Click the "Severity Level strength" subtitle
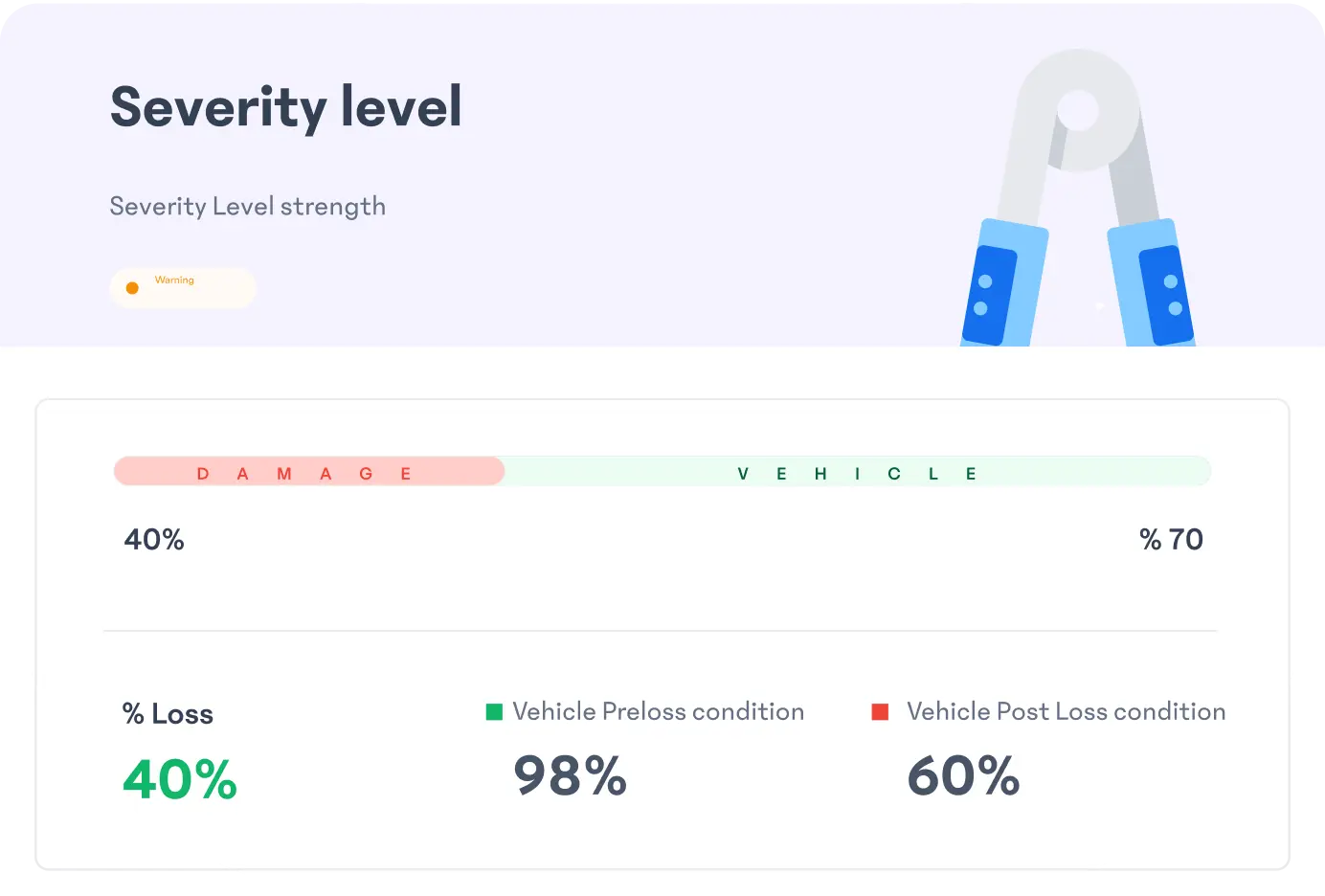This screenshot has width=1325, height=896. 247,207
